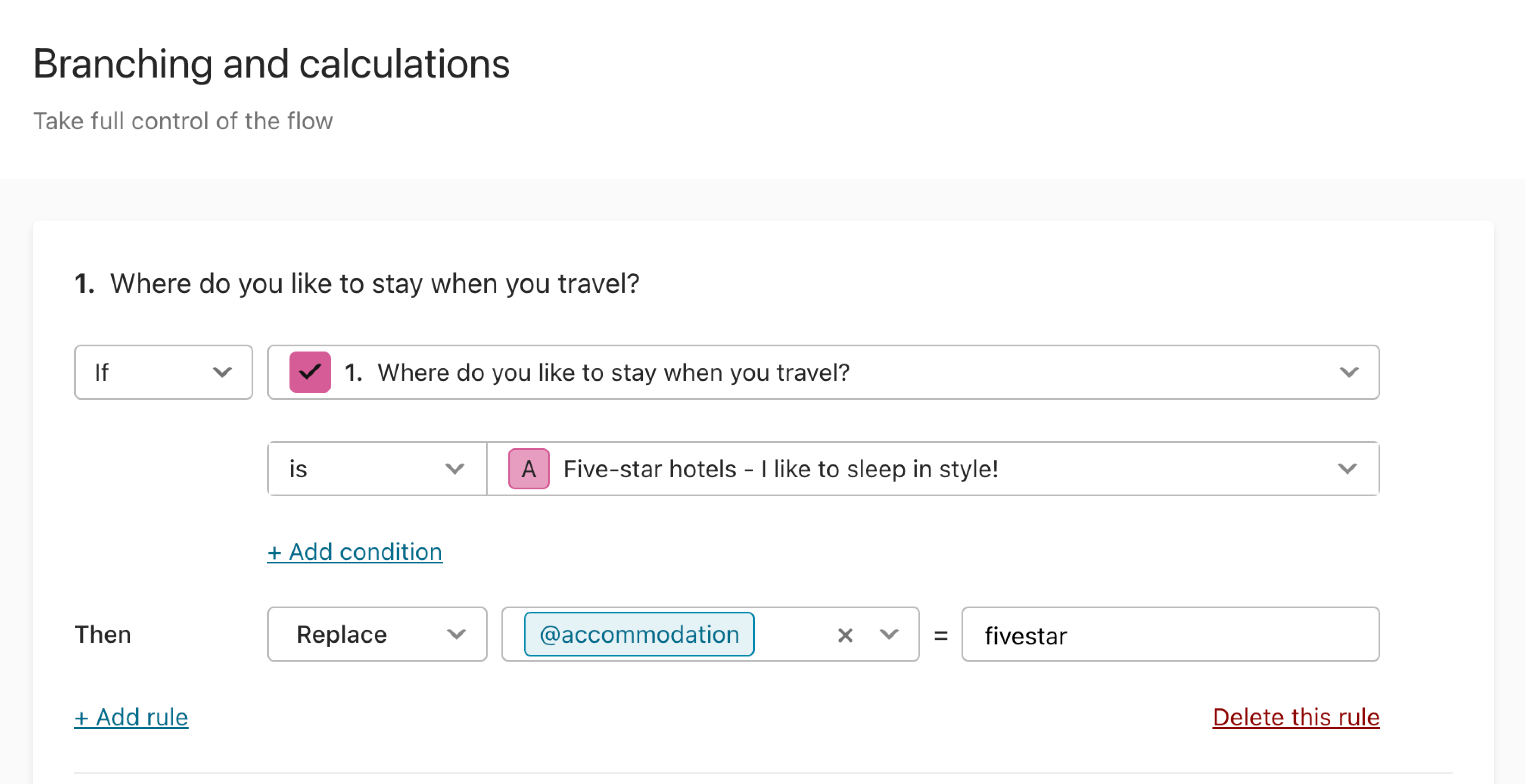Click the + Add condition link

[355, 553]
